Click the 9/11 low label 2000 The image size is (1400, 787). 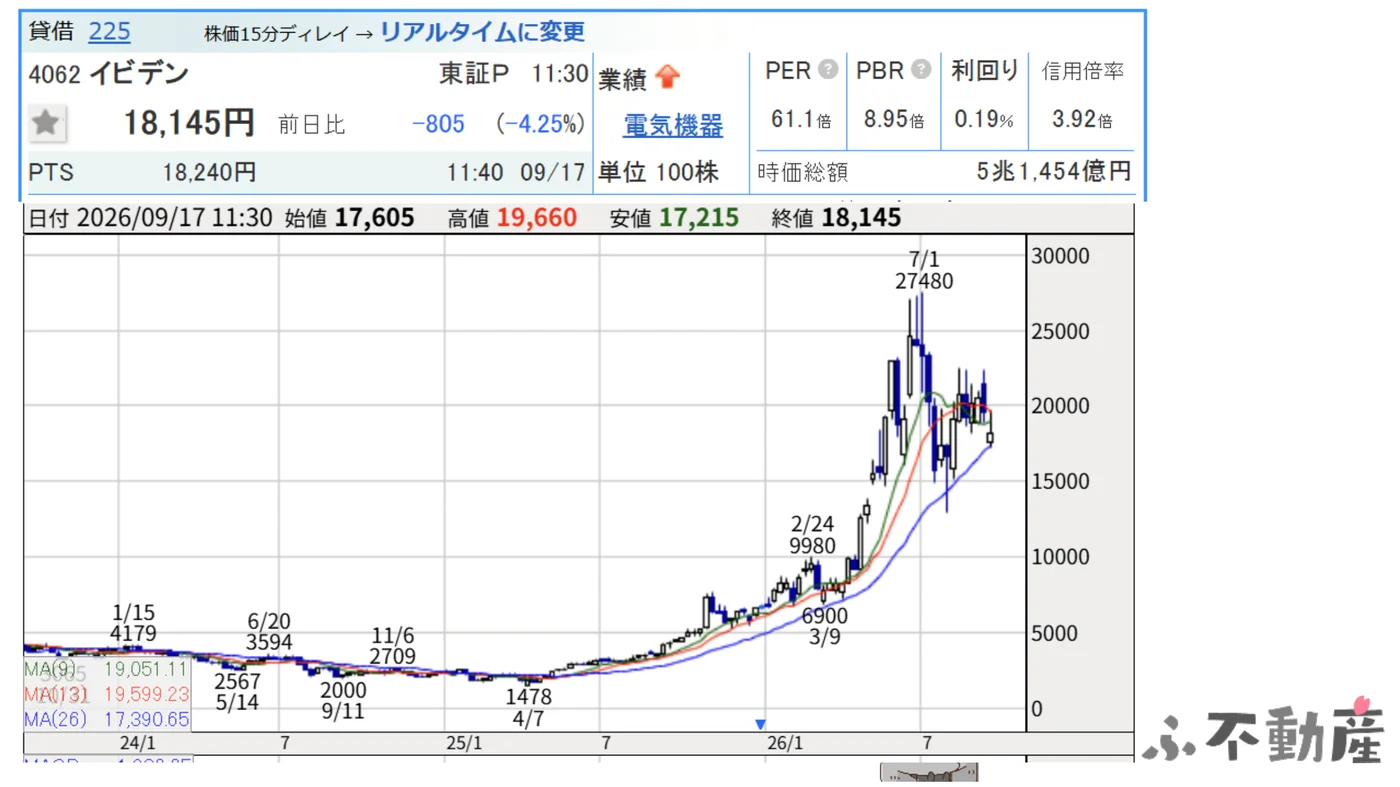tap(343, 691)
